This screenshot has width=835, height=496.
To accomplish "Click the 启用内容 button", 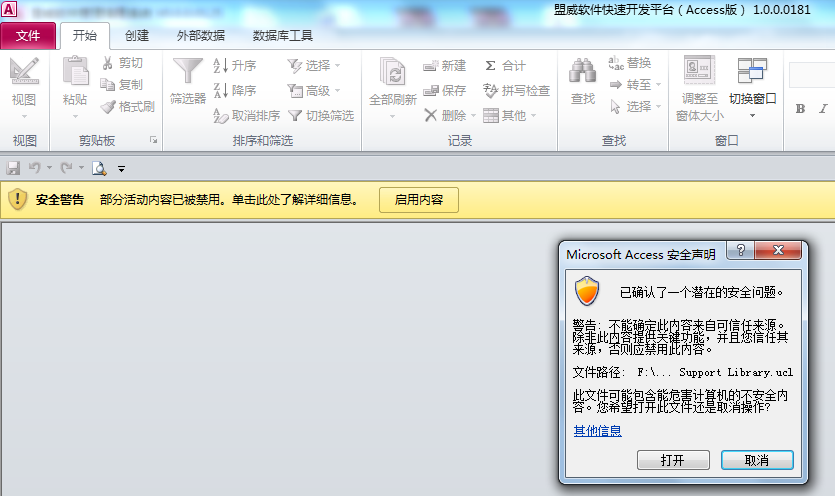I will point(419,200).
